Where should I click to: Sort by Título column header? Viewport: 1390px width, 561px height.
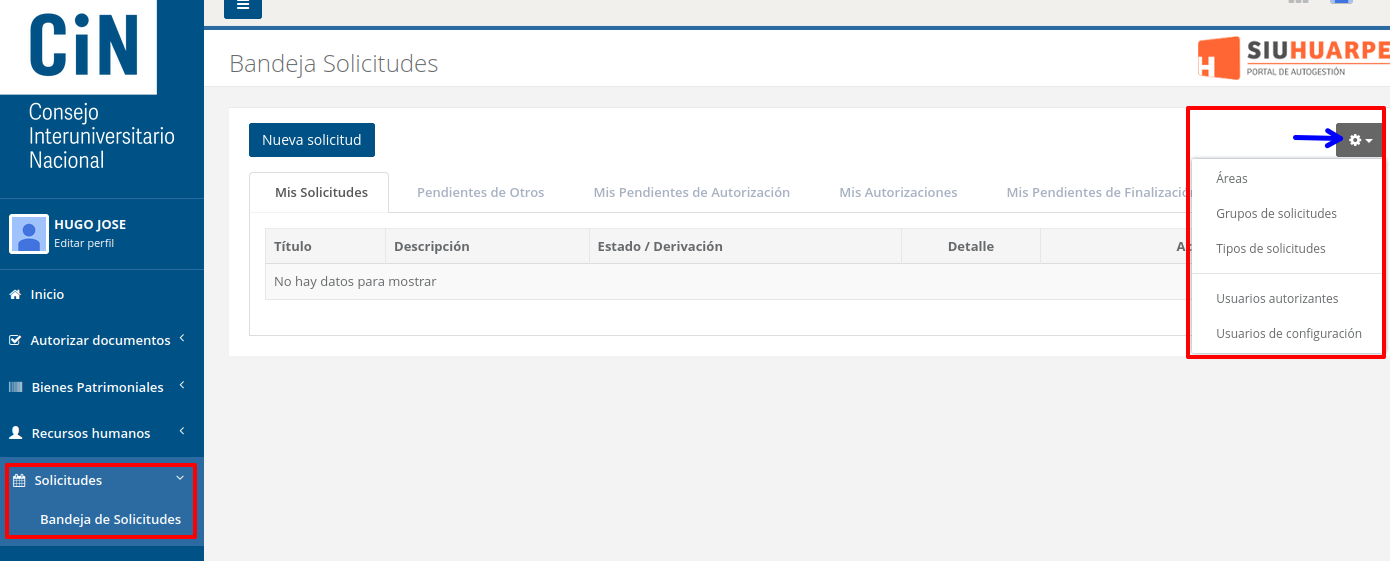point(325,246)
